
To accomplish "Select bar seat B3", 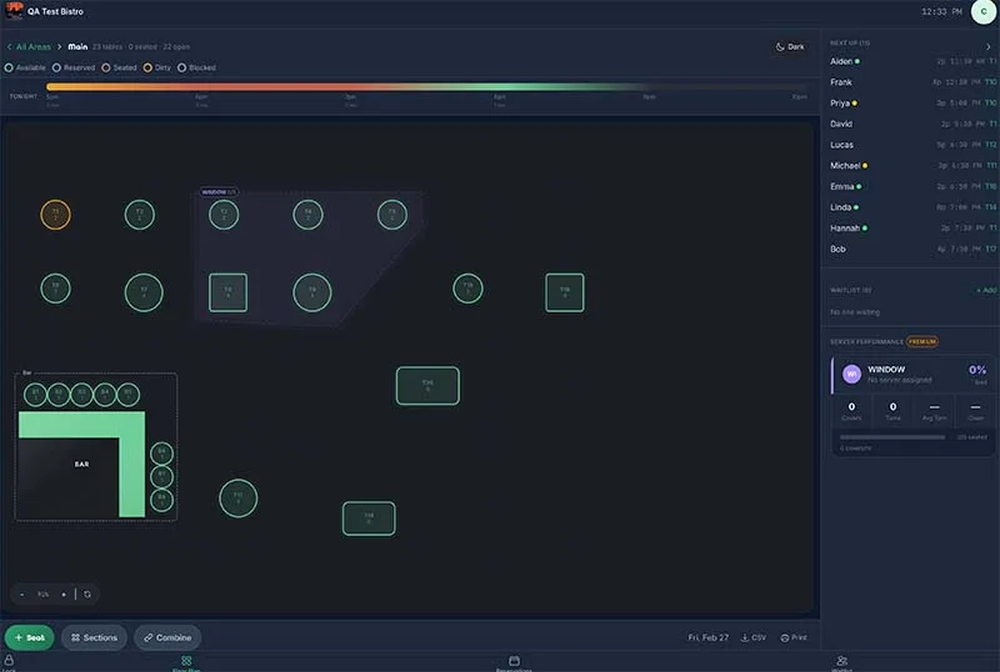I will pyautogui.click(x=82, y=395).
